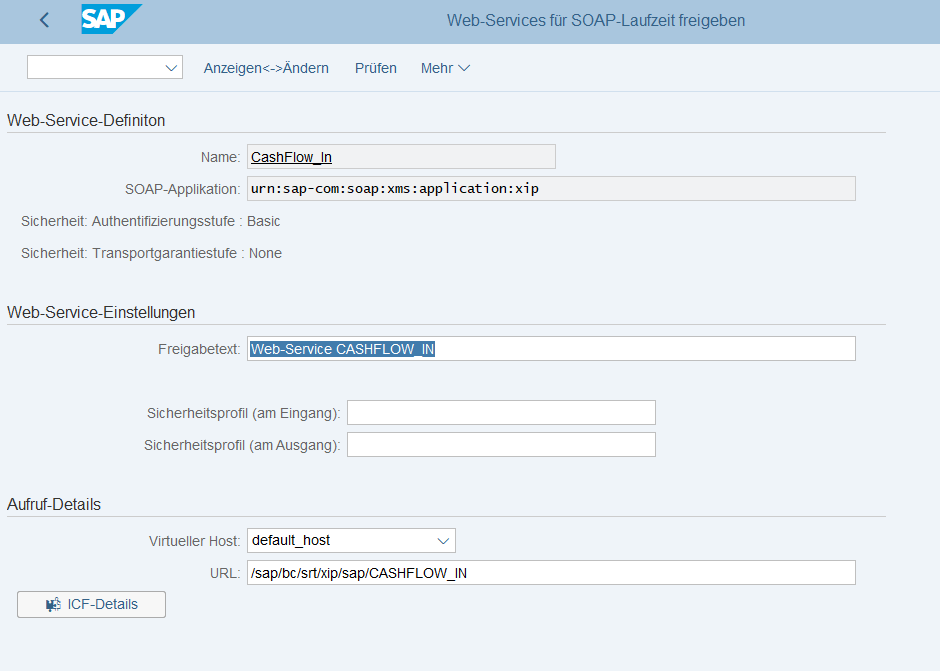Focus the Sicherheitsprofil (am Ausgang) field

point(501,445)
